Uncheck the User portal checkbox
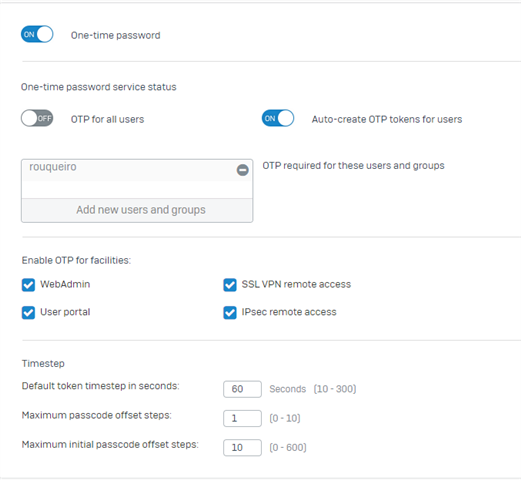 click(x=28, y=313)
